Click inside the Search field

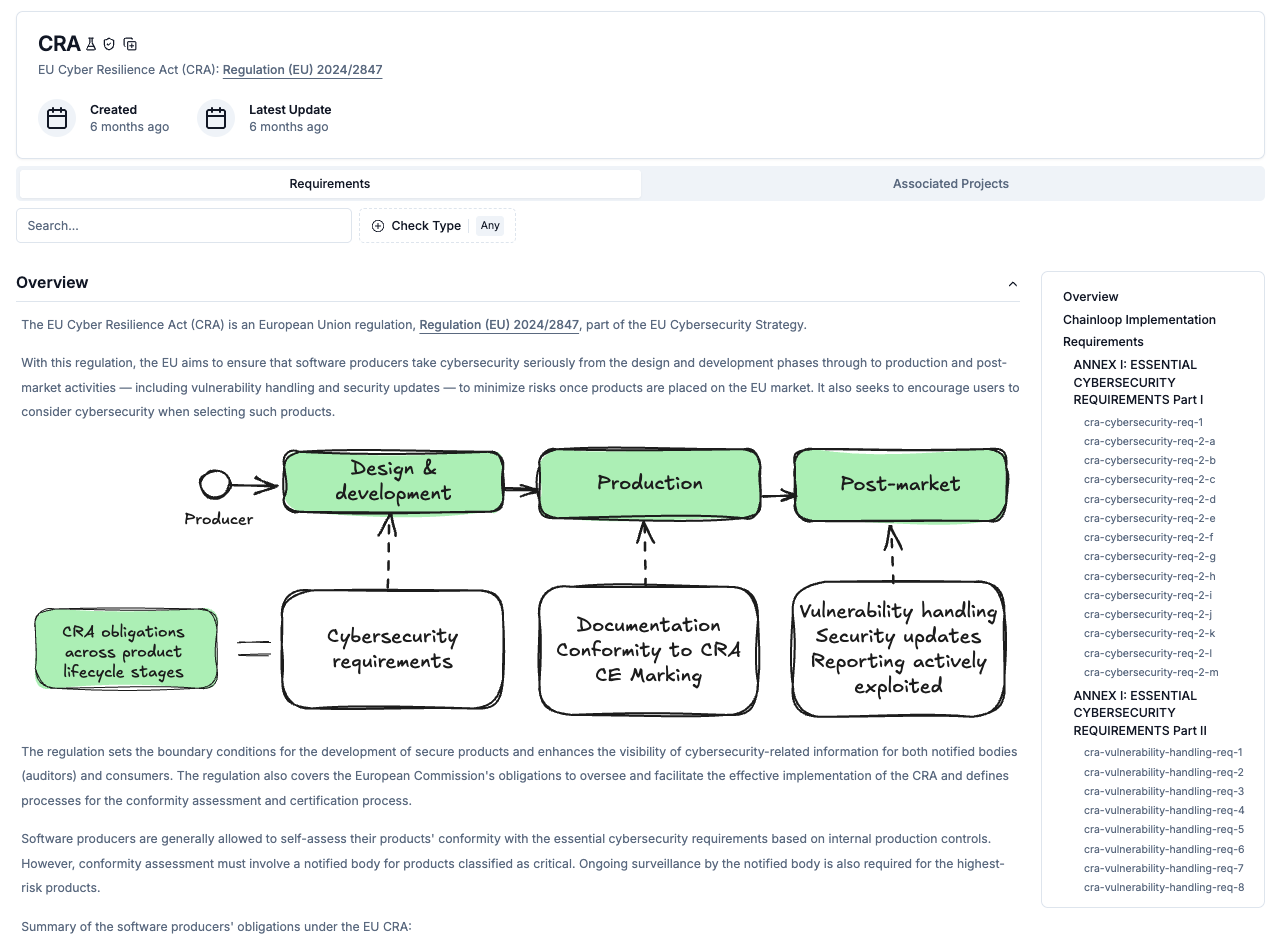184,226
